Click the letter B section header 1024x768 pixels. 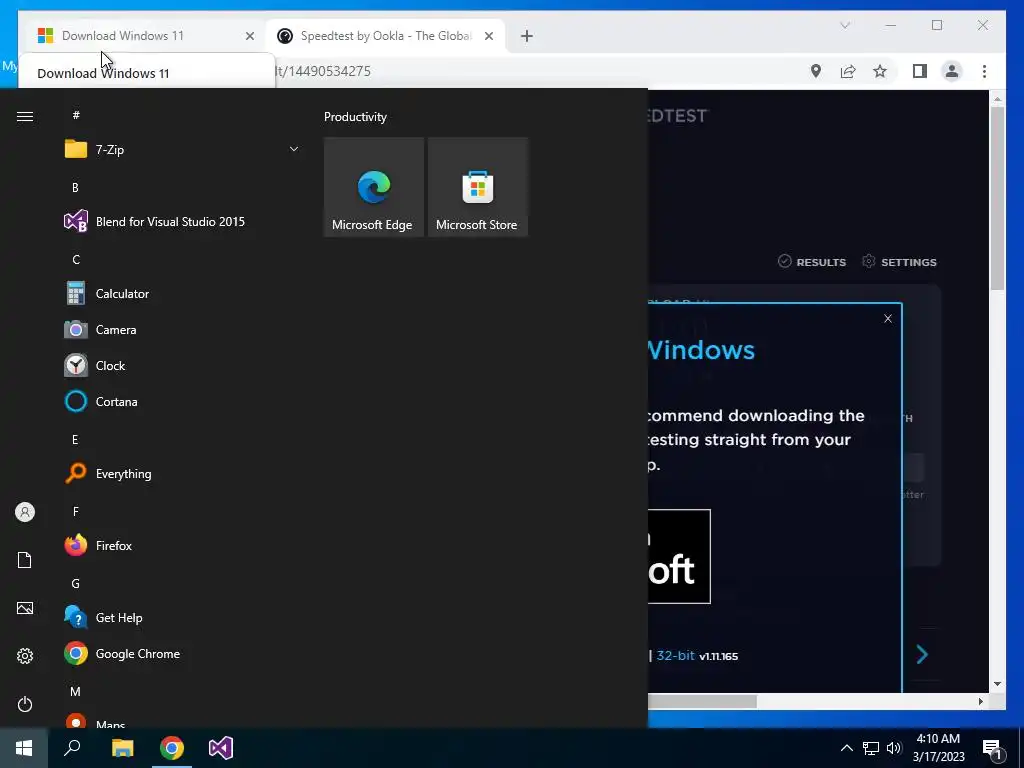[75, 187]
